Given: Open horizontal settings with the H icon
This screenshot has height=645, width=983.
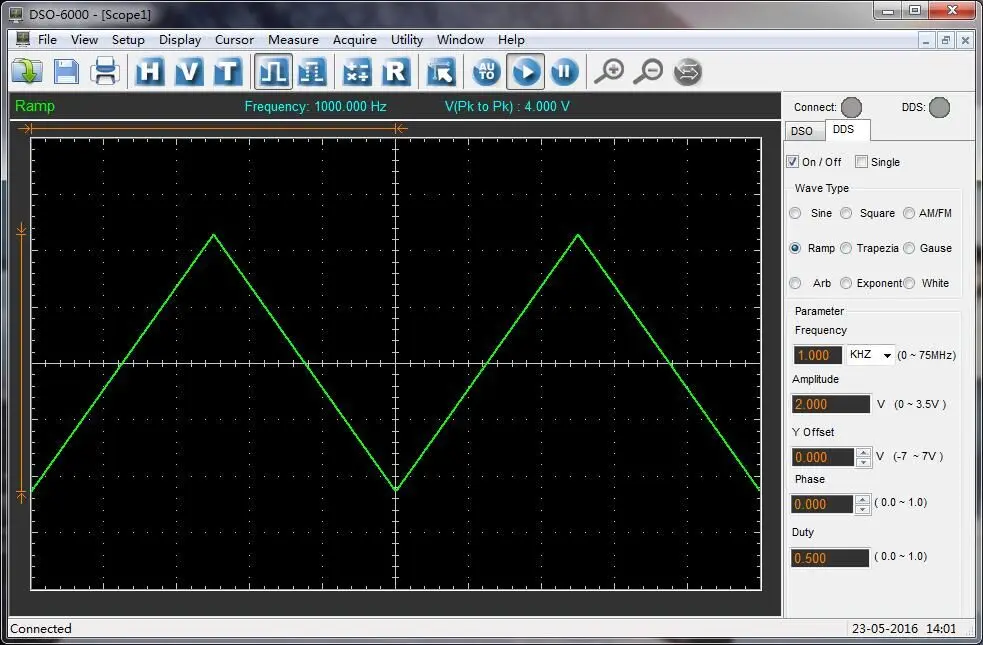Looking at the screenshot, I should pos(150,71).
